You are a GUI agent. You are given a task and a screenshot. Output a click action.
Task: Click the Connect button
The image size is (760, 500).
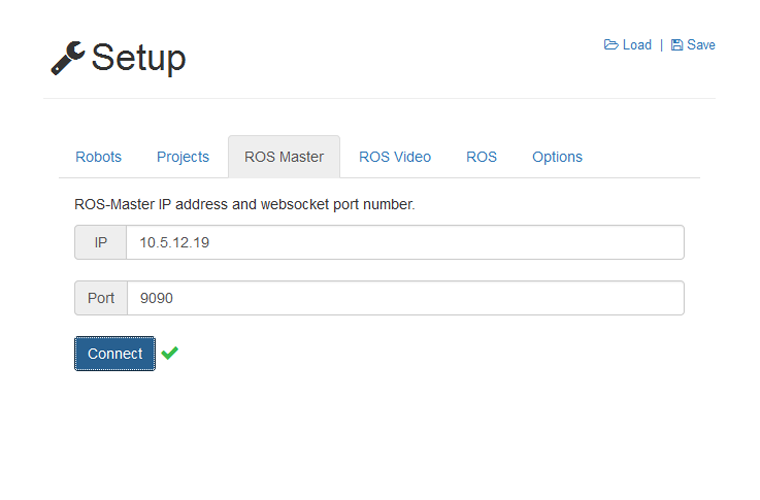coord(115,354)
